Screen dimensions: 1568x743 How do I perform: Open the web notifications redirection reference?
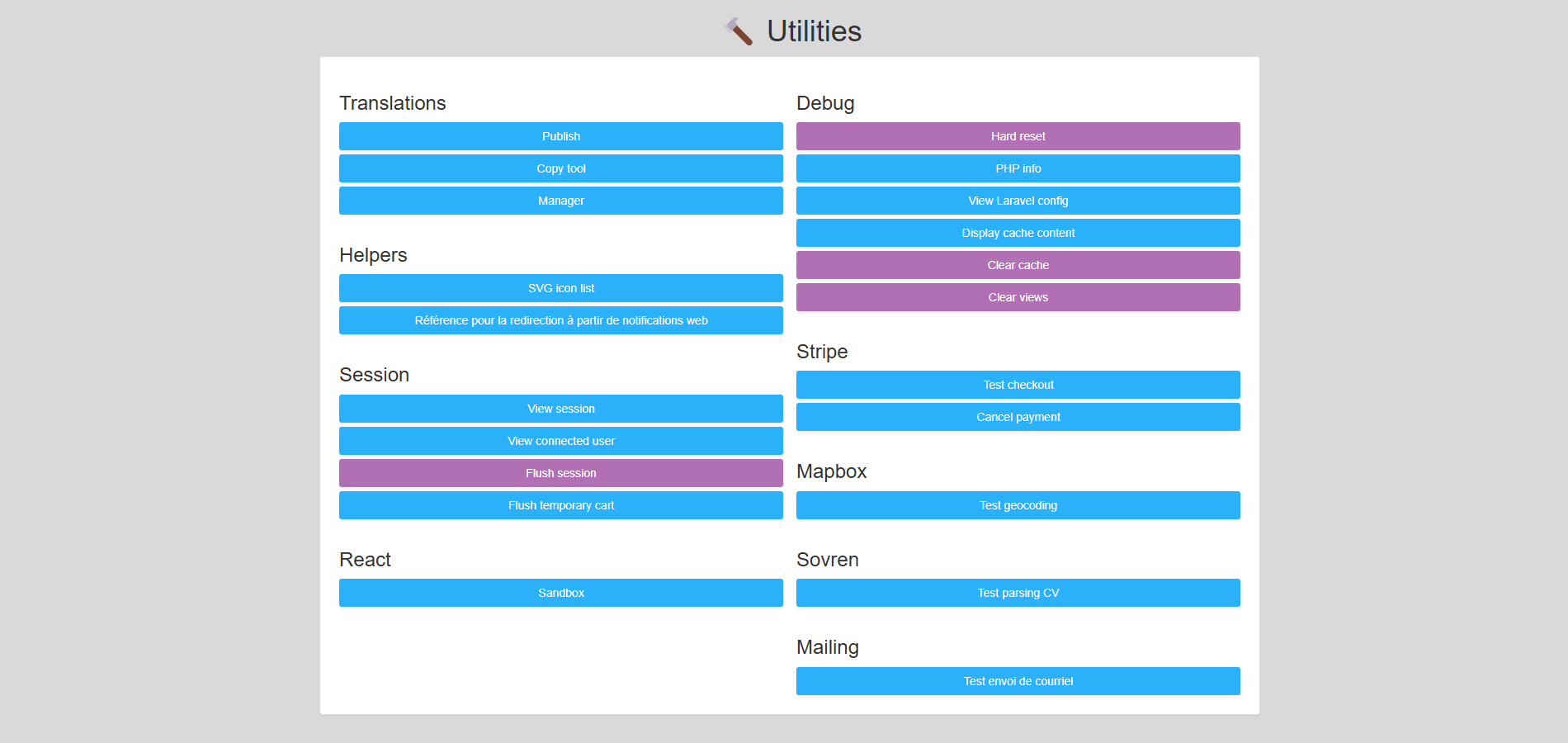[560, 320]
